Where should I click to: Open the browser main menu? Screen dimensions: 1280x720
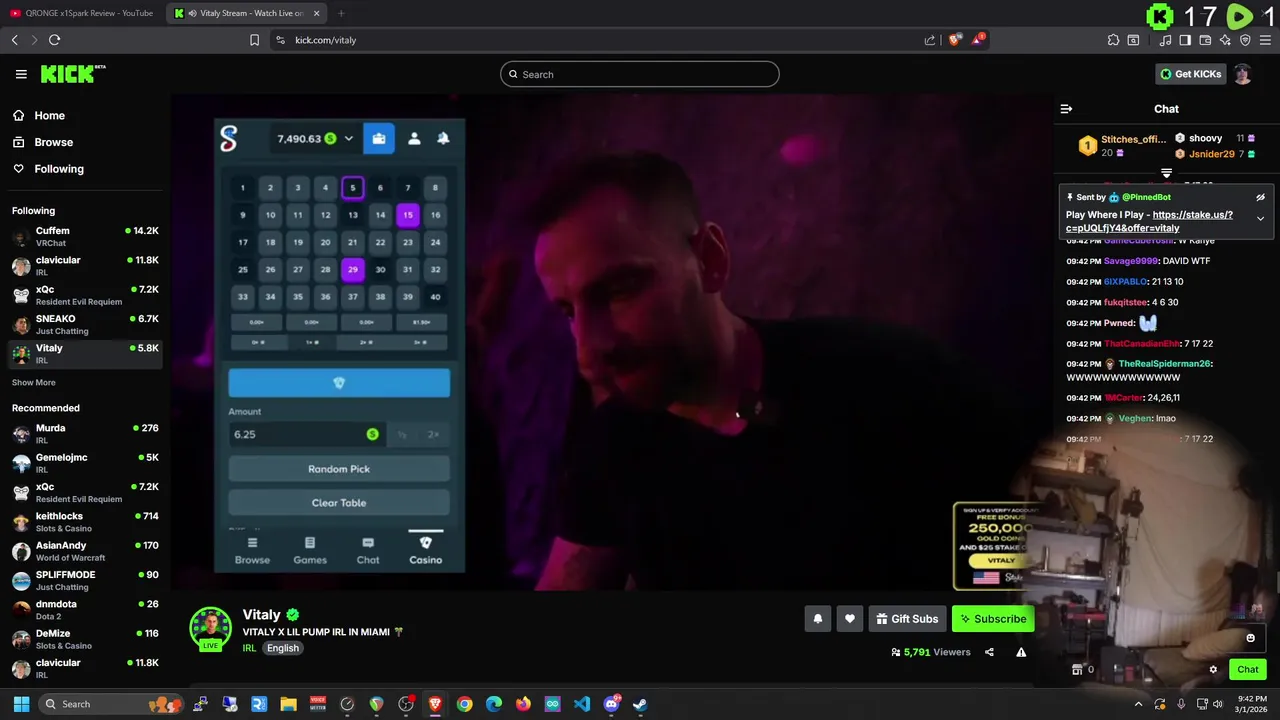pos(1266,40)
